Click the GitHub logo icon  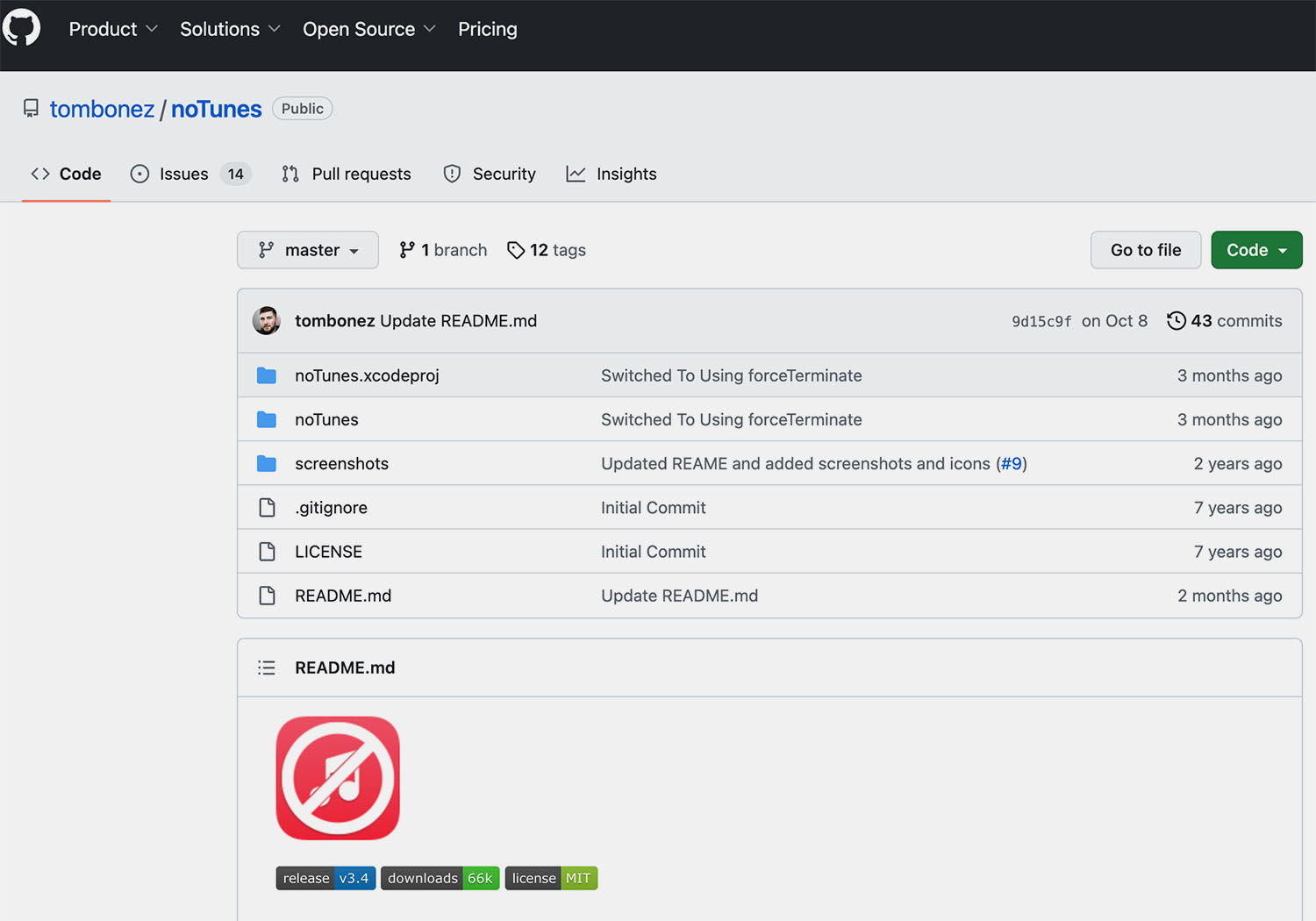[22, 28]
